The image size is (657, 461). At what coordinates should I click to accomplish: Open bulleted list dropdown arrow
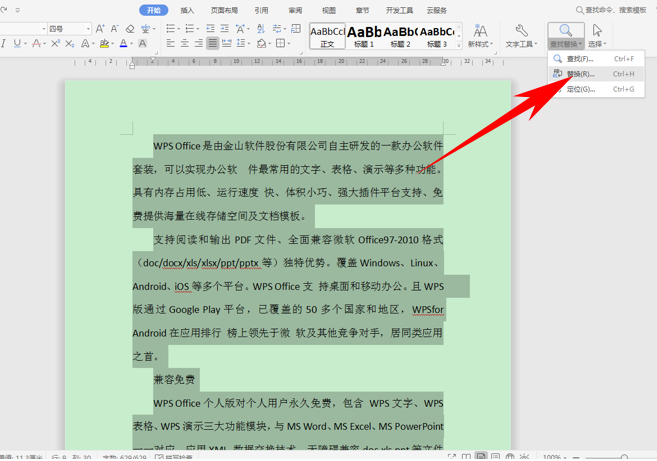pos(178,29)
